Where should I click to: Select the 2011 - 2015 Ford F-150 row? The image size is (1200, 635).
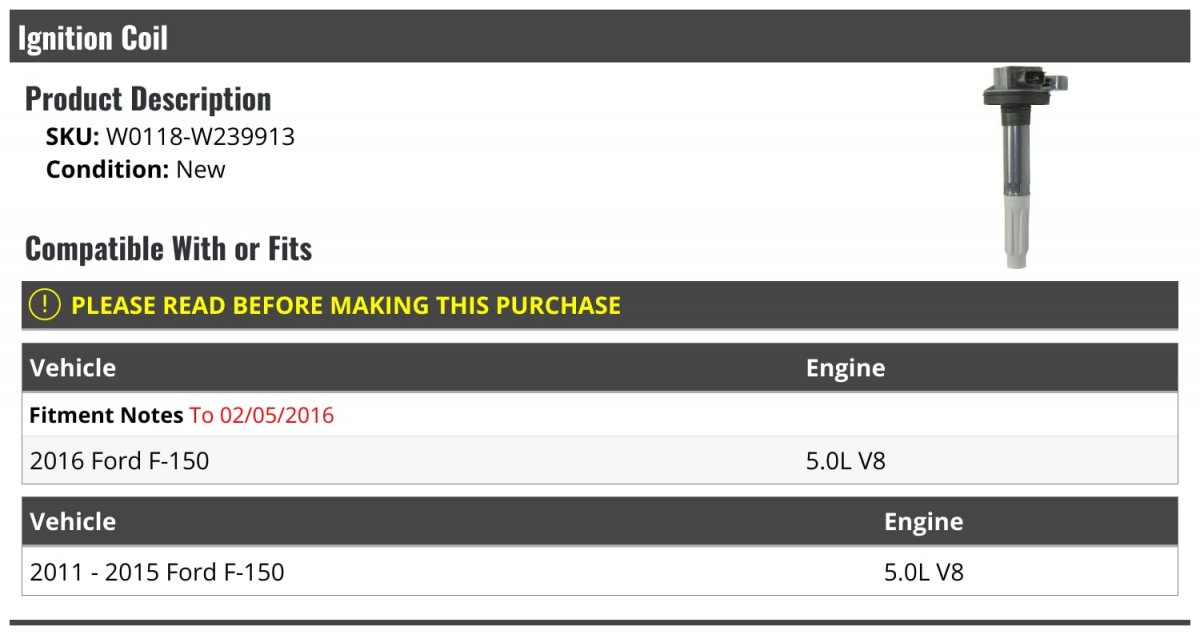coord(600,572)
